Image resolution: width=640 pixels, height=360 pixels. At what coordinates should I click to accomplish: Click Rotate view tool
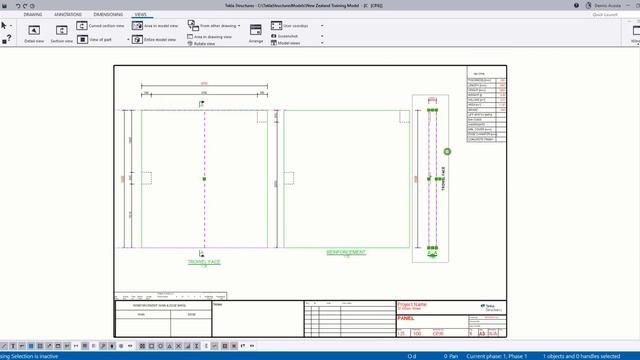201,43
